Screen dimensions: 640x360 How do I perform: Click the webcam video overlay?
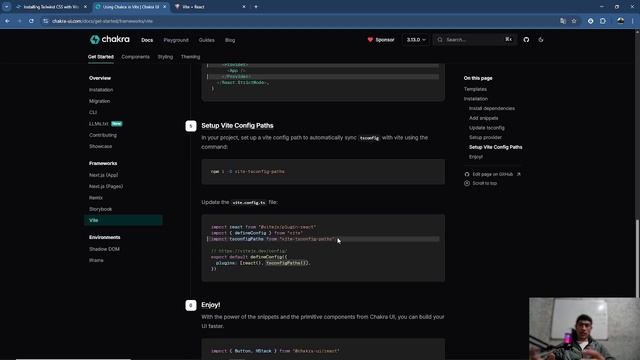(584, 329)
